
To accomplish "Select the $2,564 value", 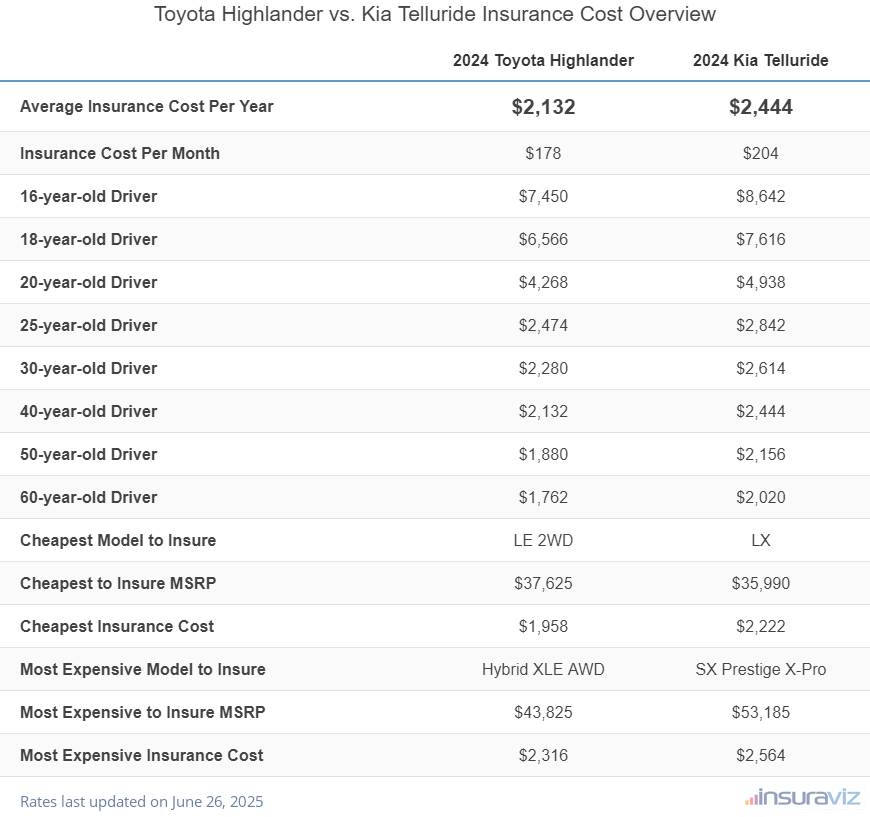I will 761,755.
